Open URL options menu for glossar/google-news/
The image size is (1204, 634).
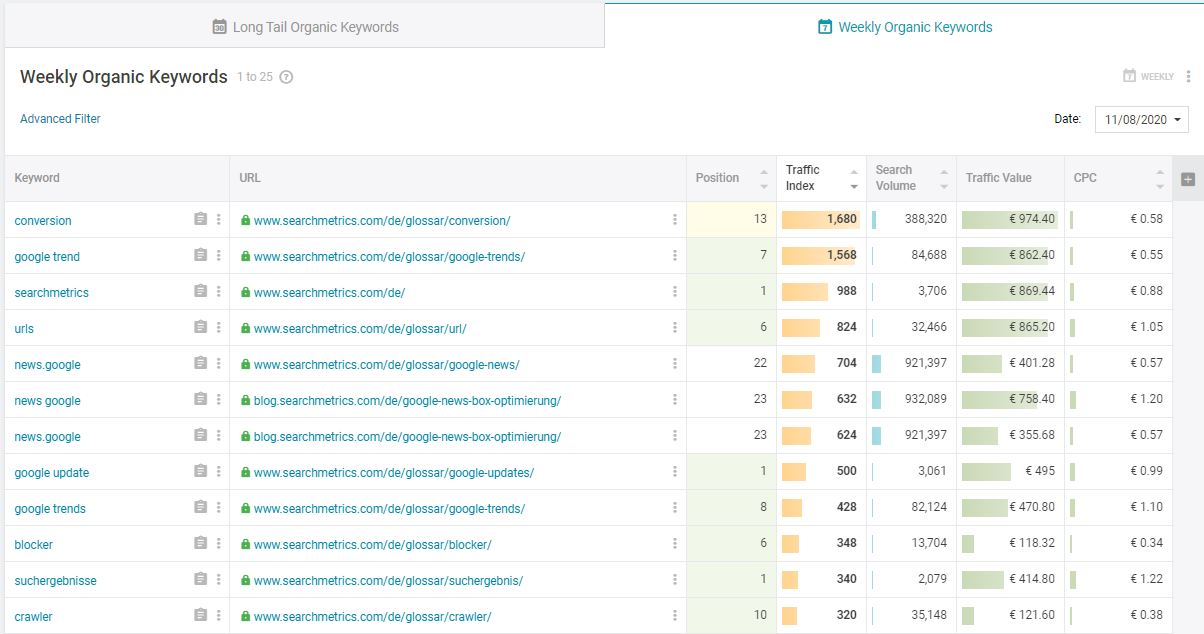pyautogui.click(x=675, y=364)
